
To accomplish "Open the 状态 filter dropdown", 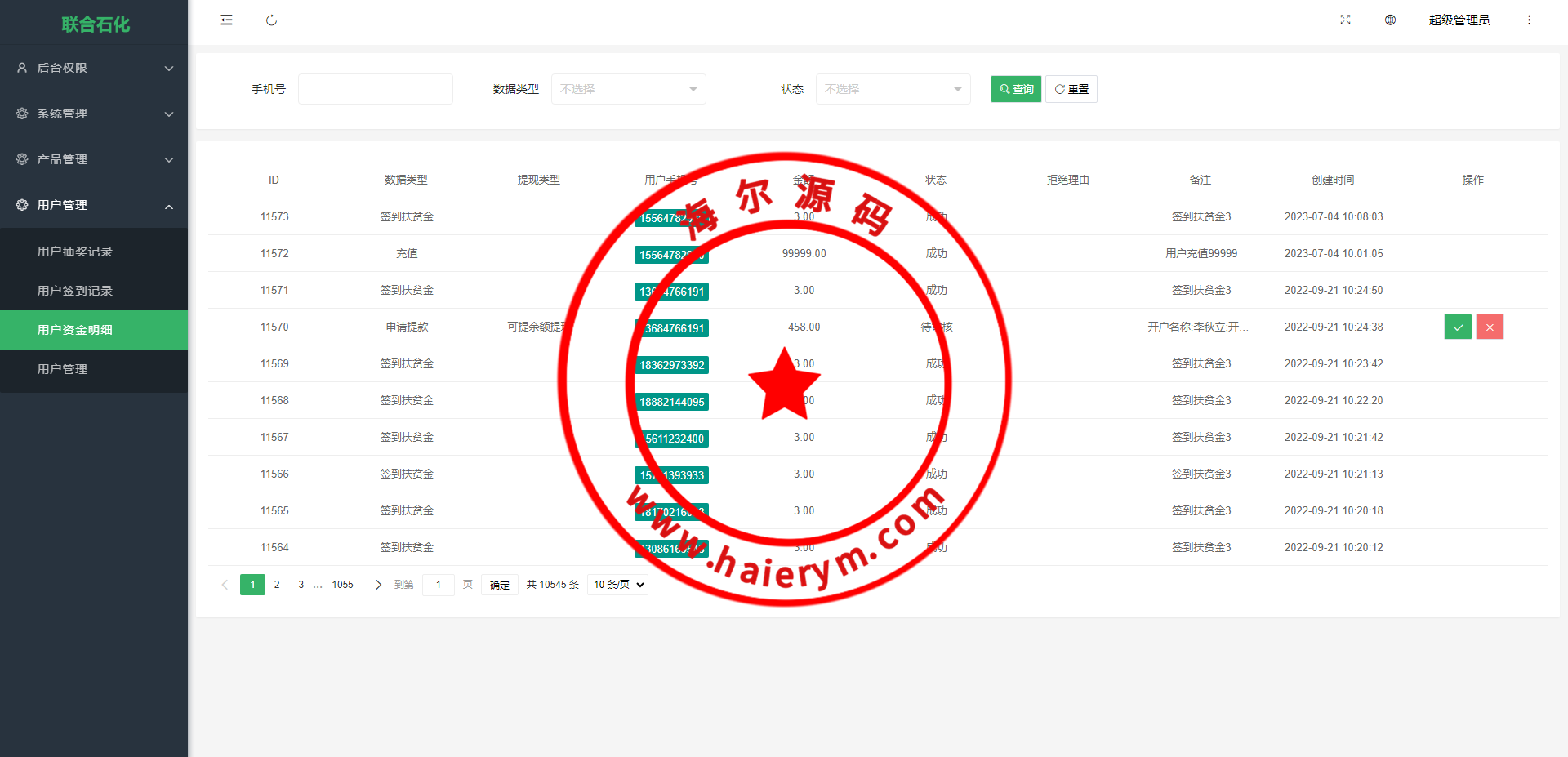I will (893, 89).
